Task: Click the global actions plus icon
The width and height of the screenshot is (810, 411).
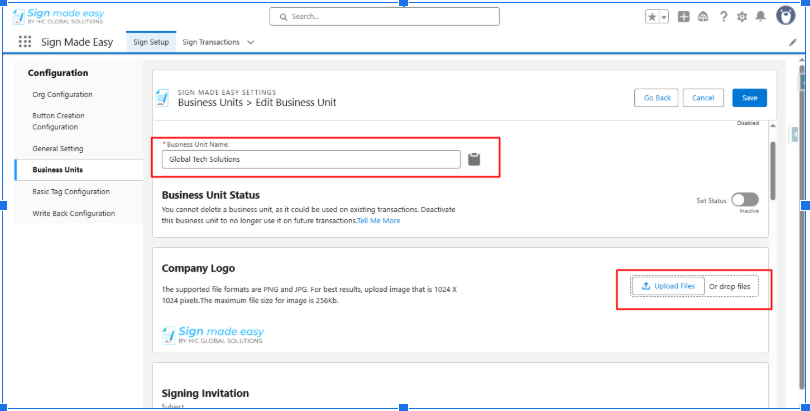Action: [683, 17]
